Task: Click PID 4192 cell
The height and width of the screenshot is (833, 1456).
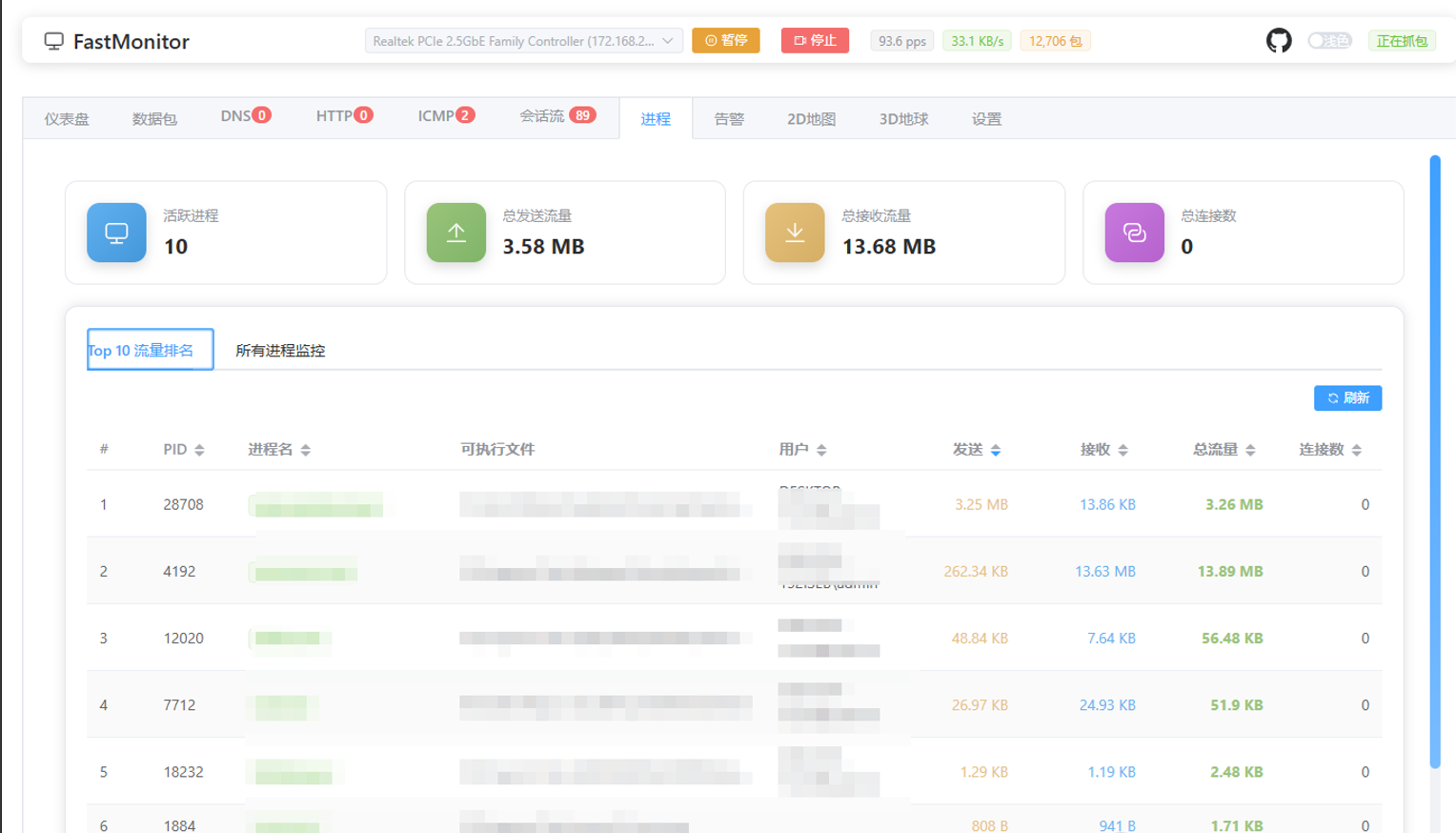Action: click(179, 571)
